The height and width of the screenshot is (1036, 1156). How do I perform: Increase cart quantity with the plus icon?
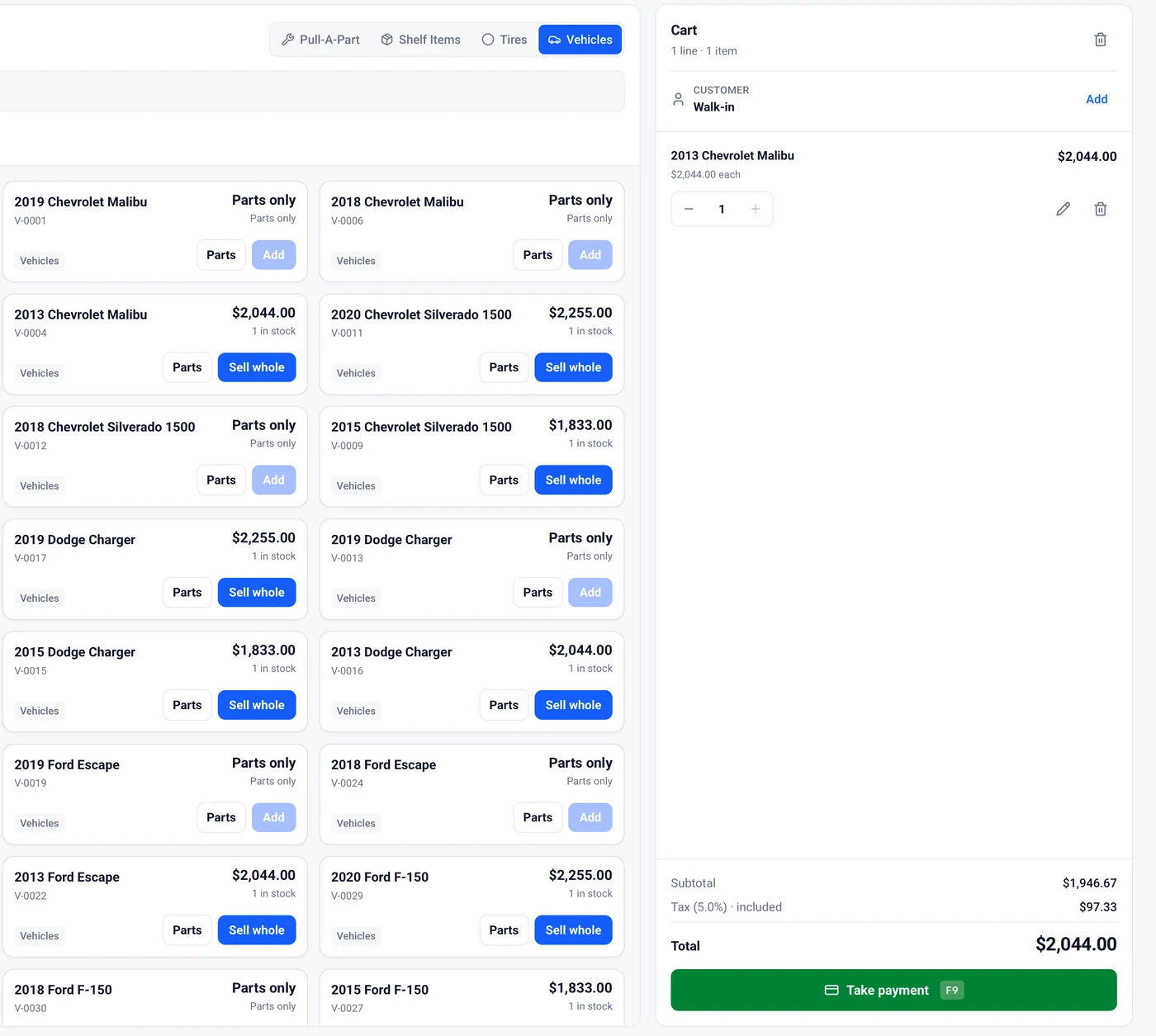coord(756,209)
